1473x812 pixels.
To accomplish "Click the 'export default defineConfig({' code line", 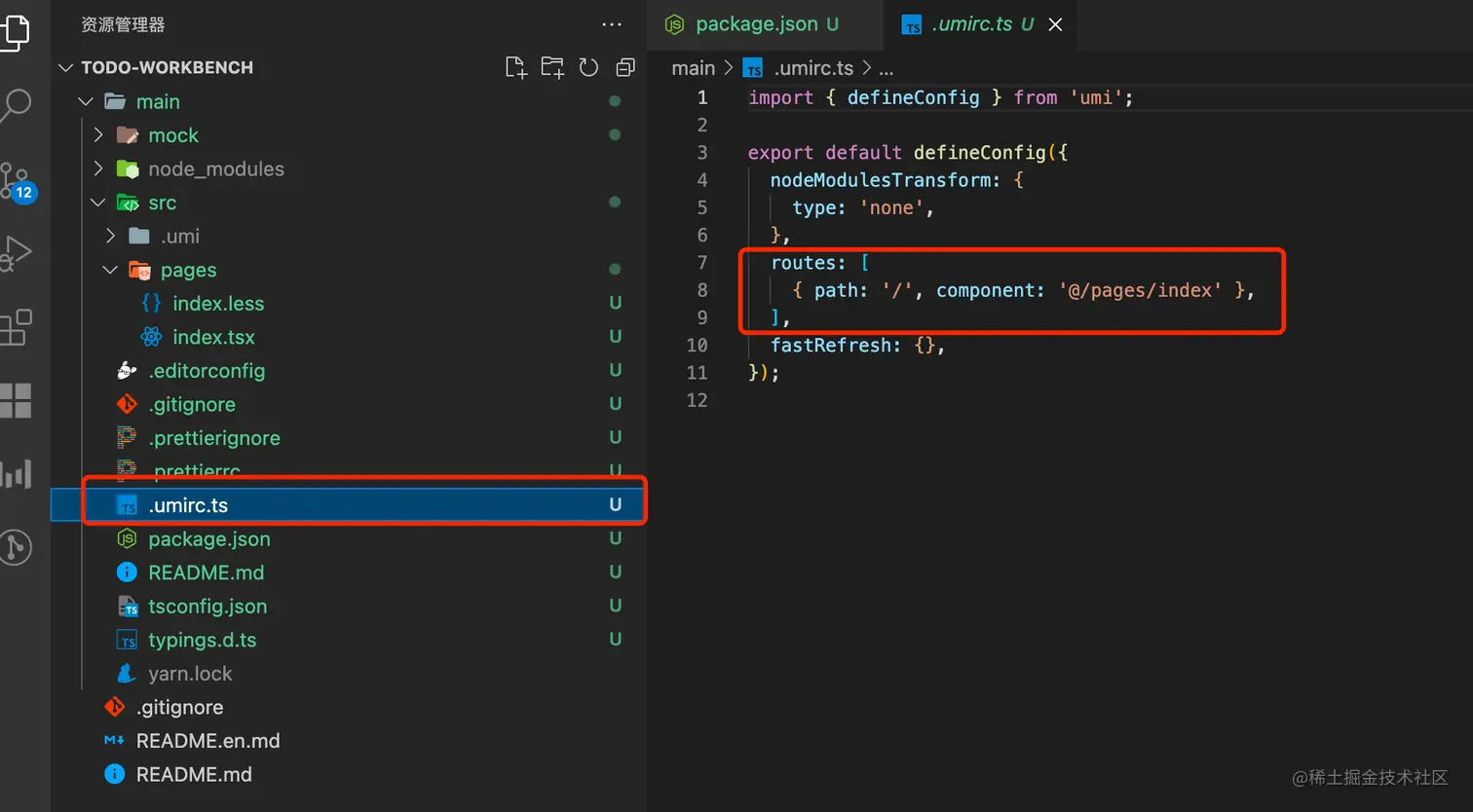I will coord(908,152).
